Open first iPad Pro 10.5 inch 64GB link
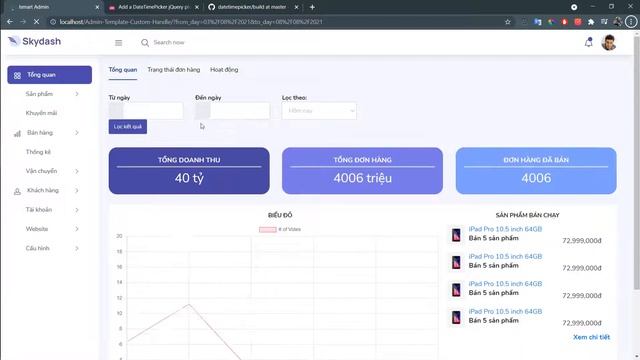The width and height of the screenshot is (640, 360). pyautogui.click(x=505, y=229)
